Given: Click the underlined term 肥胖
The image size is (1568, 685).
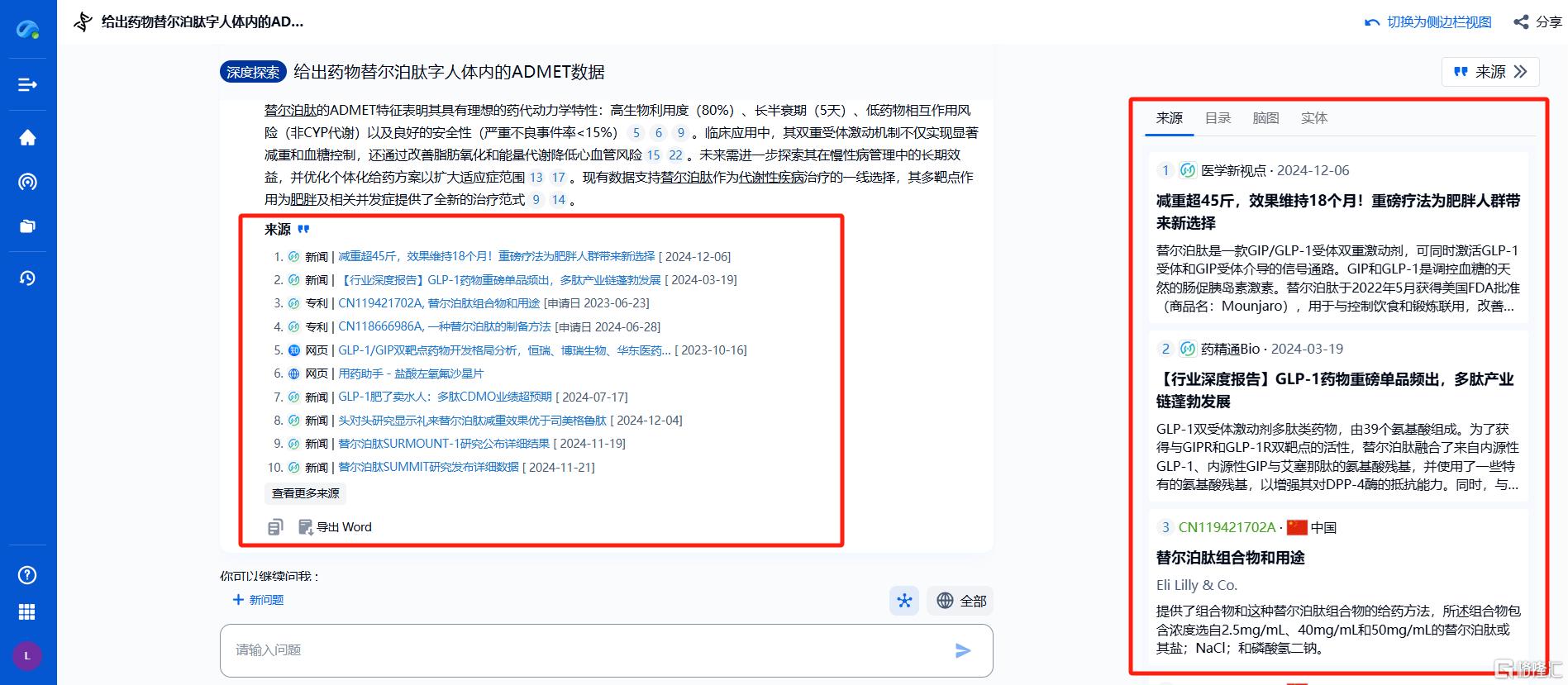Looking at the screenshot, I should tap(303, 199).
